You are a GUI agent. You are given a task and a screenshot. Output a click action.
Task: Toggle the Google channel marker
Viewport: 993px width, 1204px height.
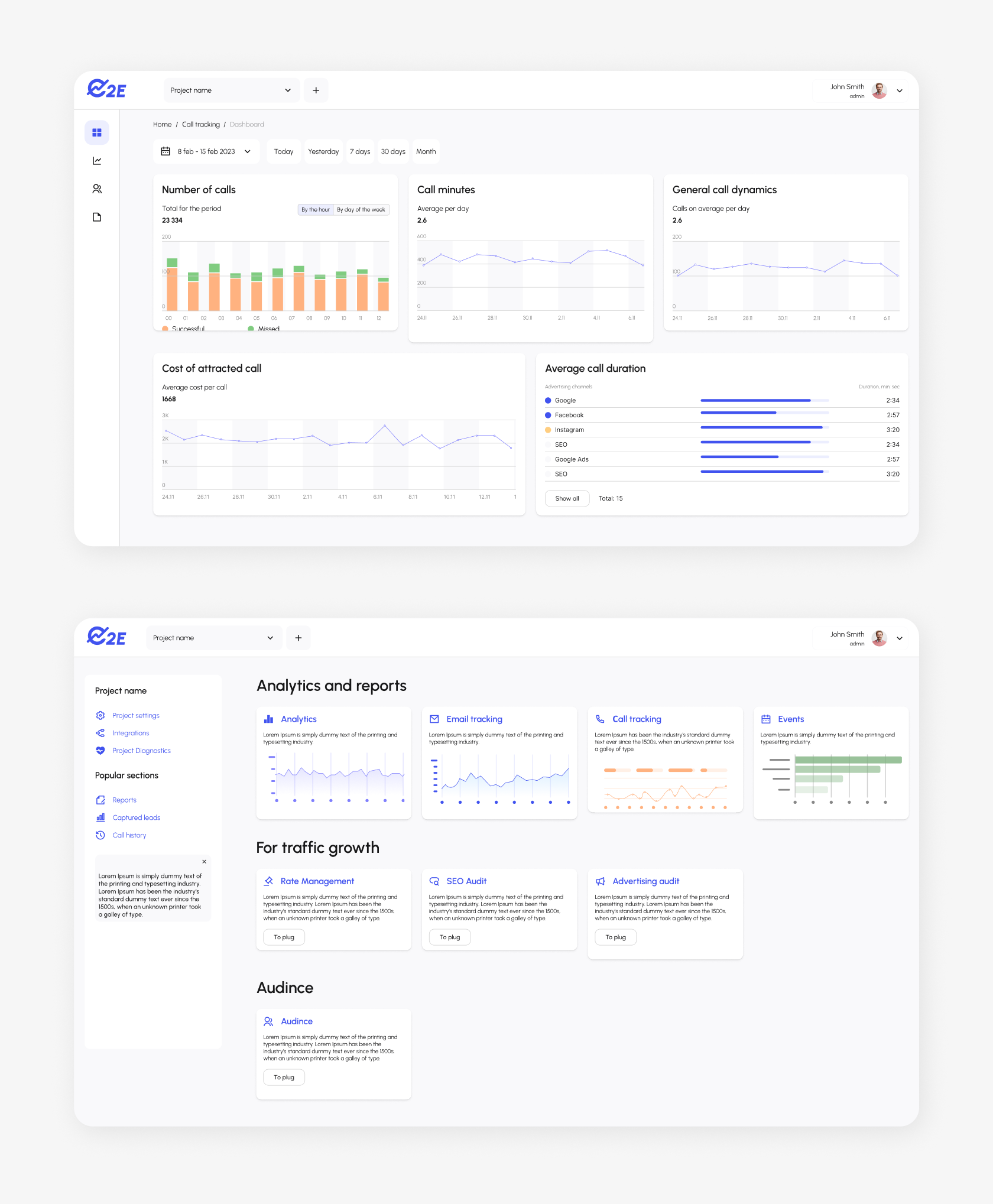tap(548, 401)
